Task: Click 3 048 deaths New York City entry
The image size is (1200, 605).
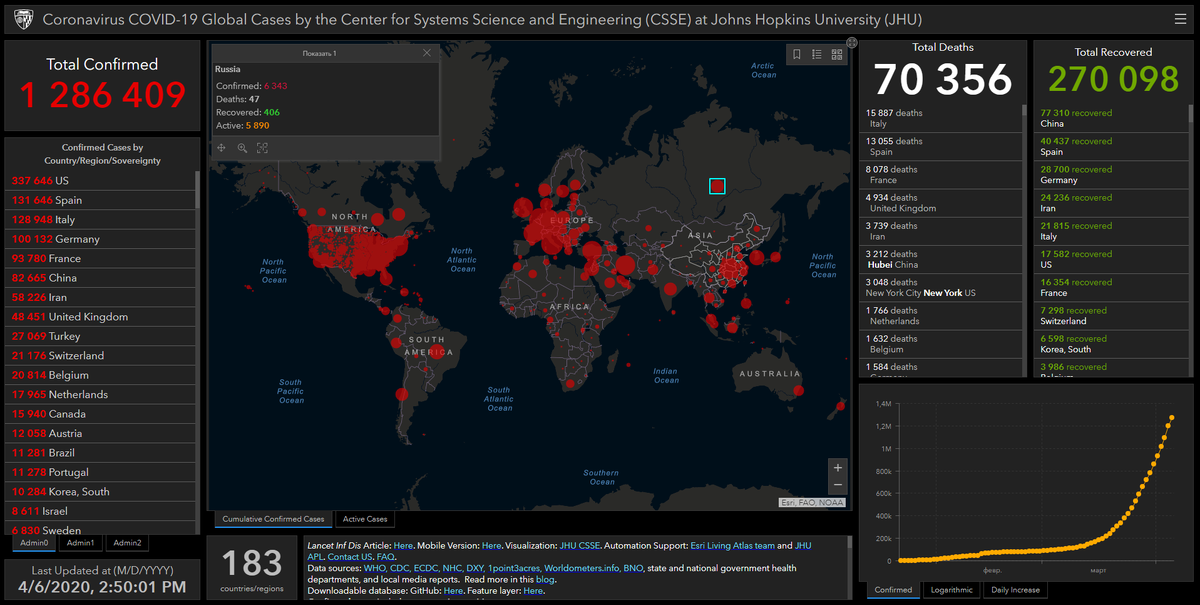Action: (x=940, y=287)
